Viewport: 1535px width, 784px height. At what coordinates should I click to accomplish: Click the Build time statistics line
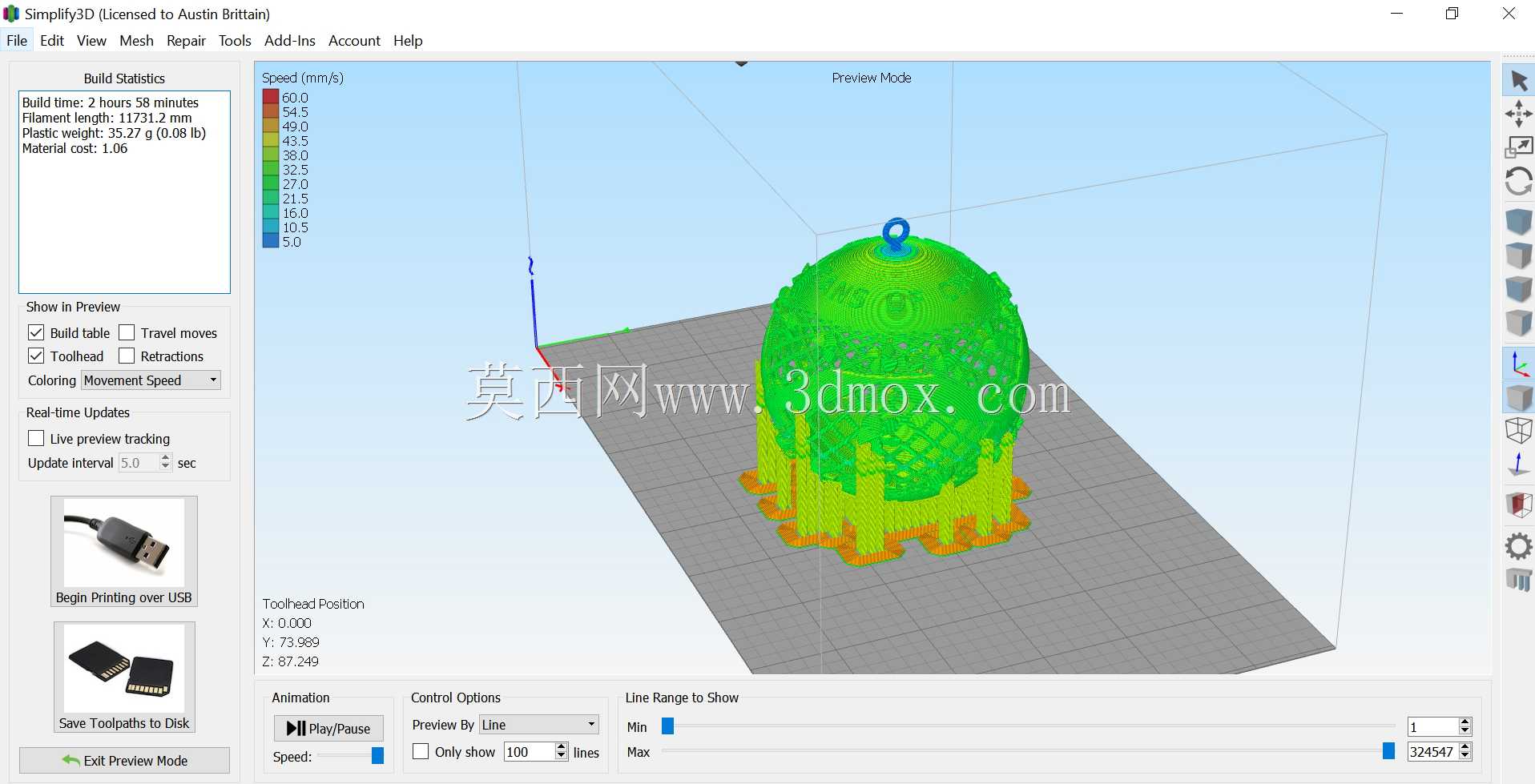(x=111, y=103)
